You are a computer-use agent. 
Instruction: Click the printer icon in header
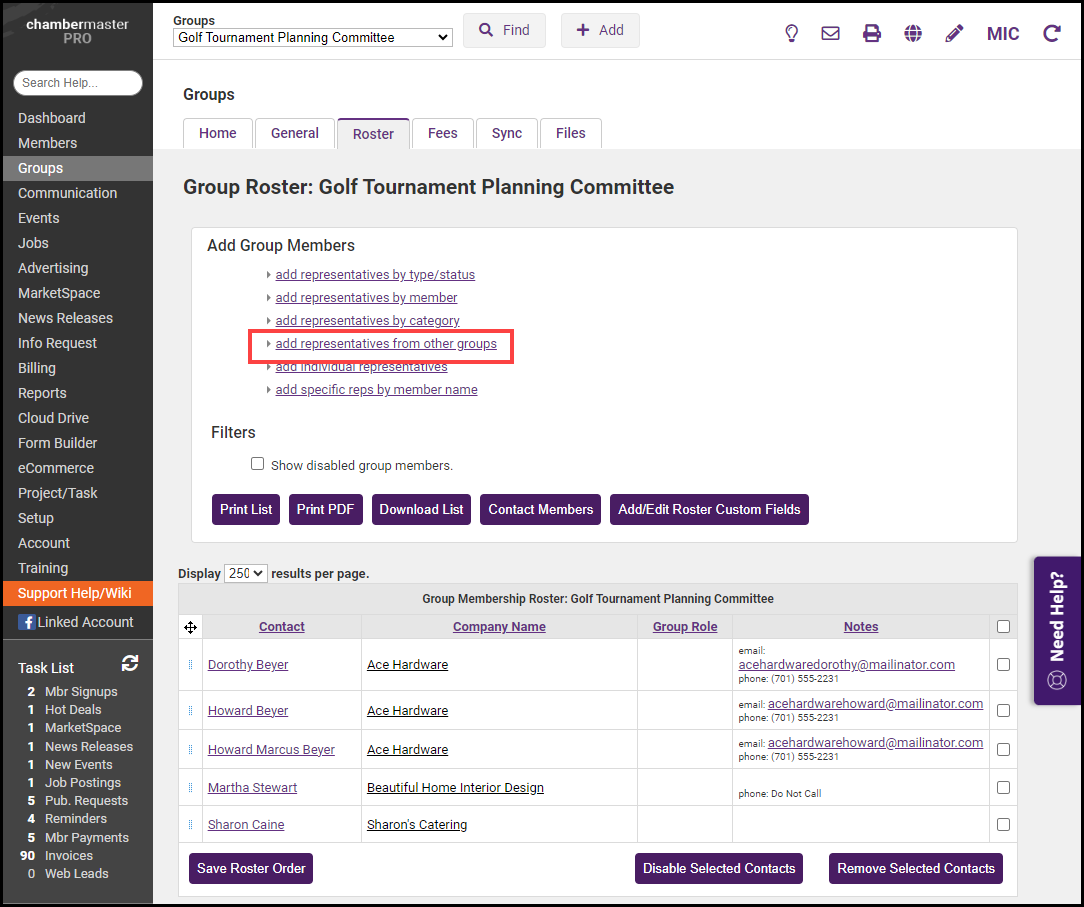click(x=872, y=33)
